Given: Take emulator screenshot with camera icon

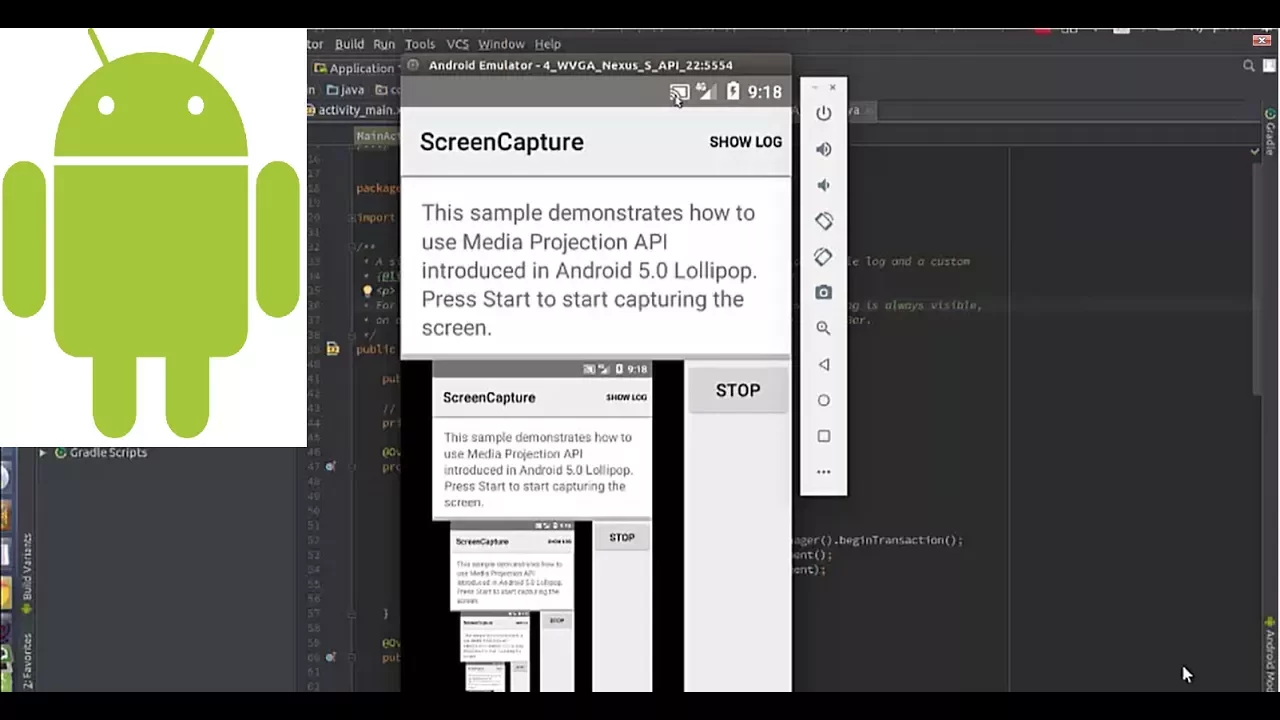Looking at the screenshot, I should coord(823,292).
